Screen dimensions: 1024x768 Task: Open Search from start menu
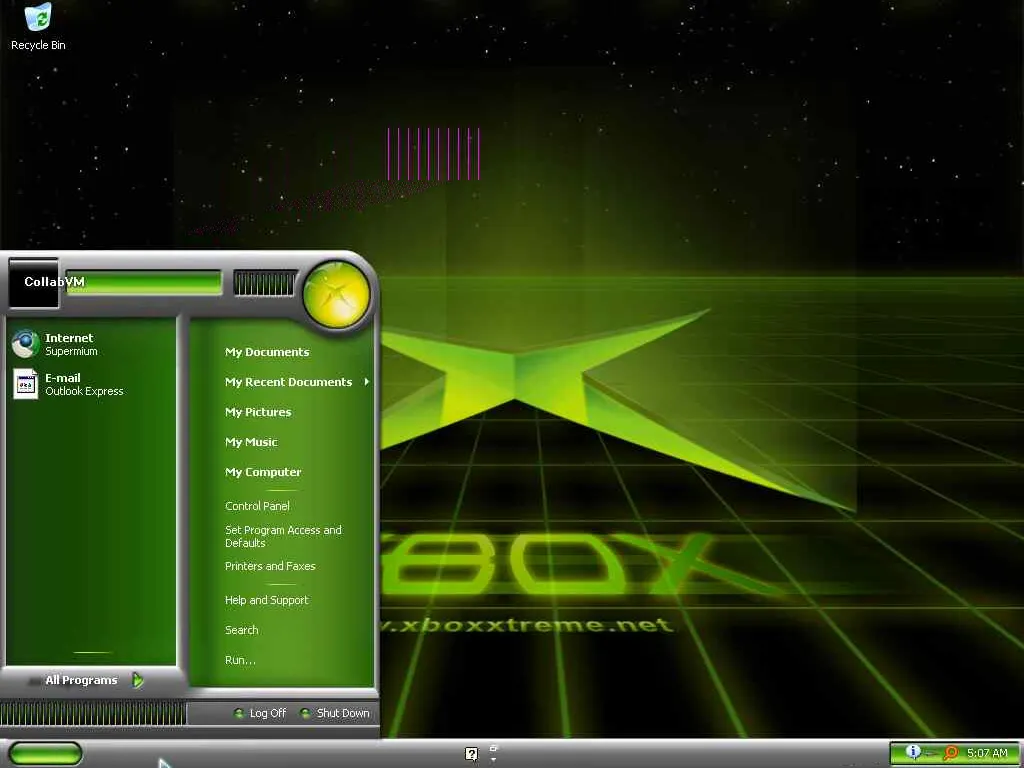coord(242,630)
